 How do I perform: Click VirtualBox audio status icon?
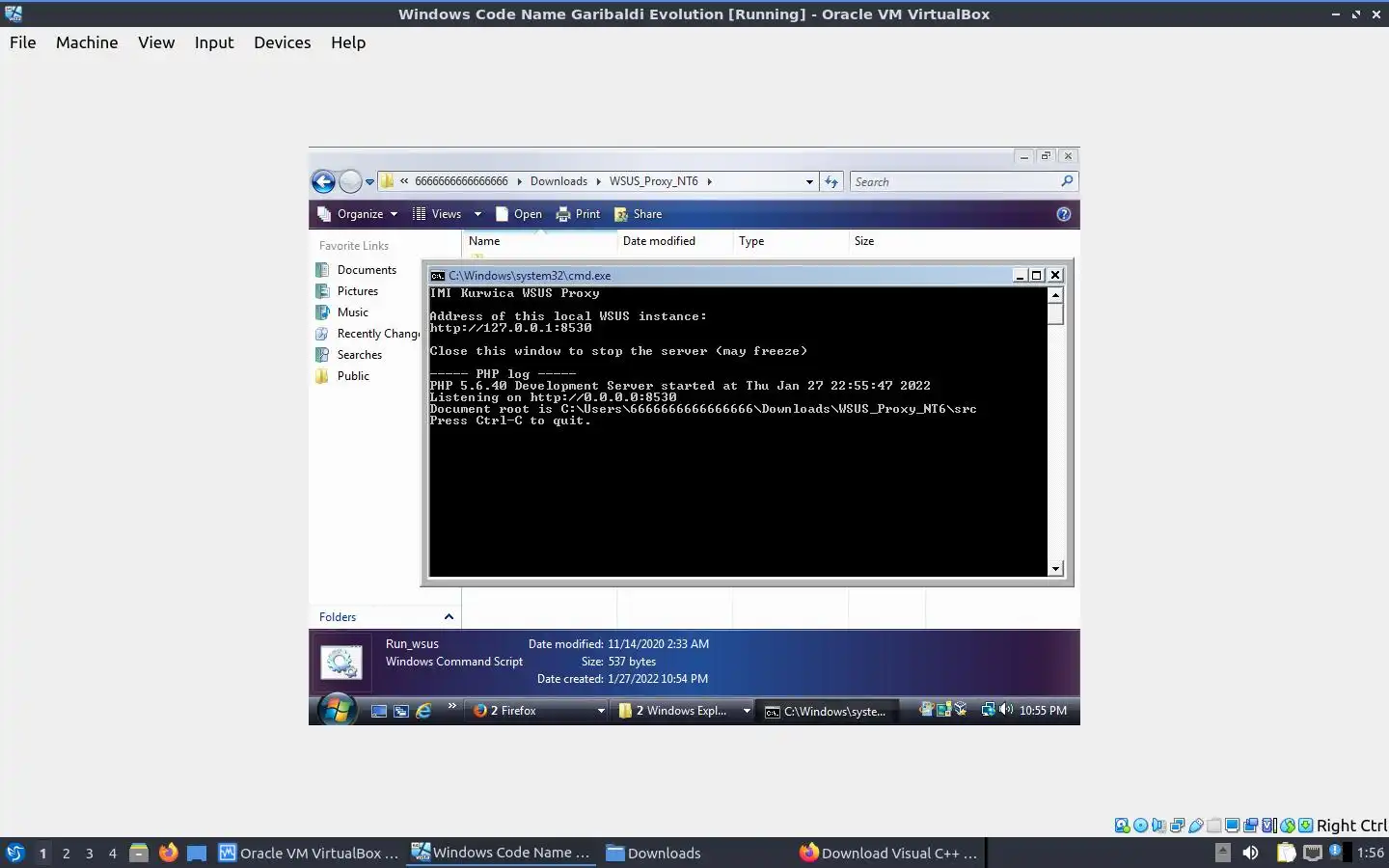[1159, 826]
